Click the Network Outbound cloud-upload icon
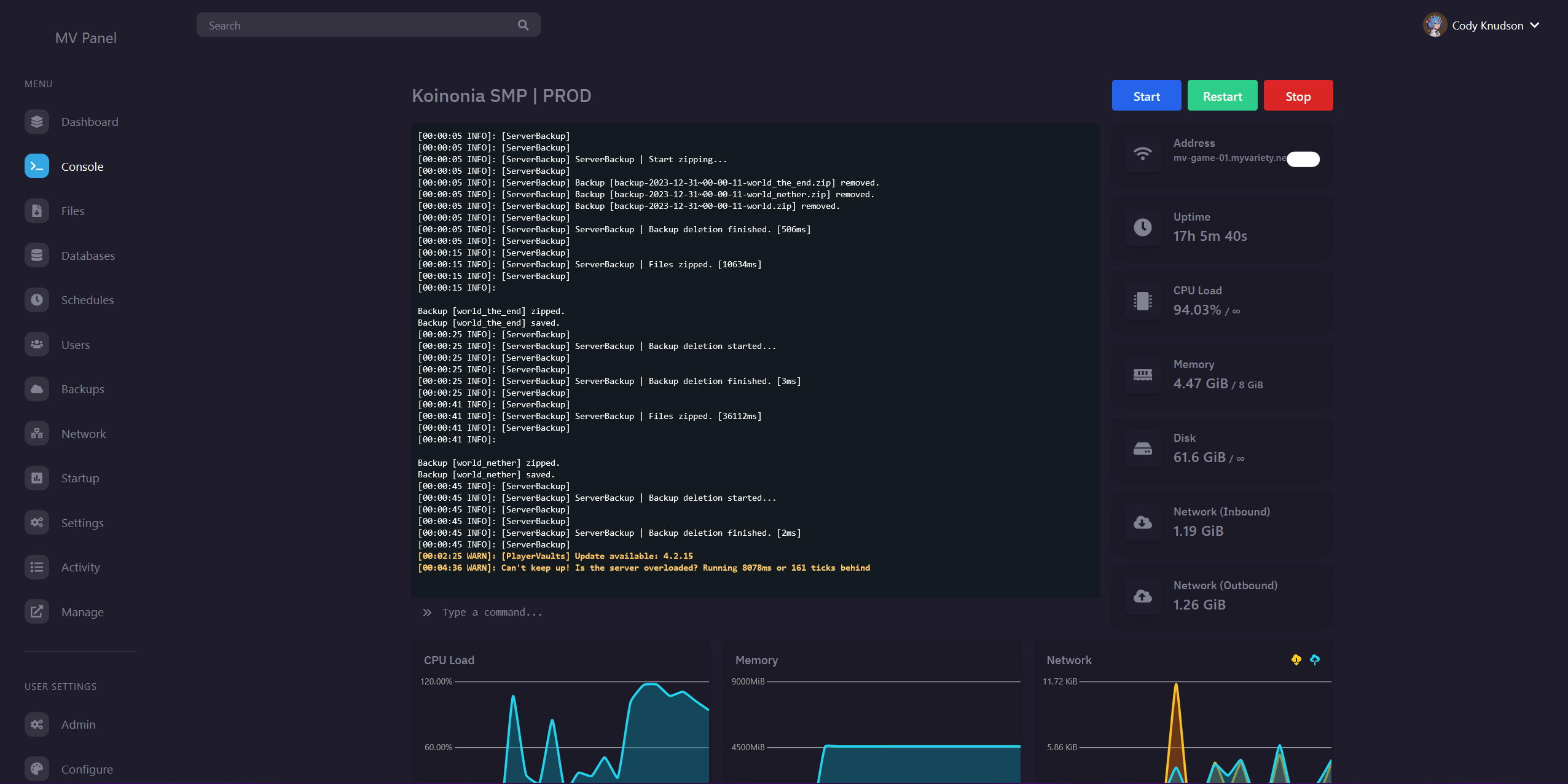 (x=1143, y=596)
